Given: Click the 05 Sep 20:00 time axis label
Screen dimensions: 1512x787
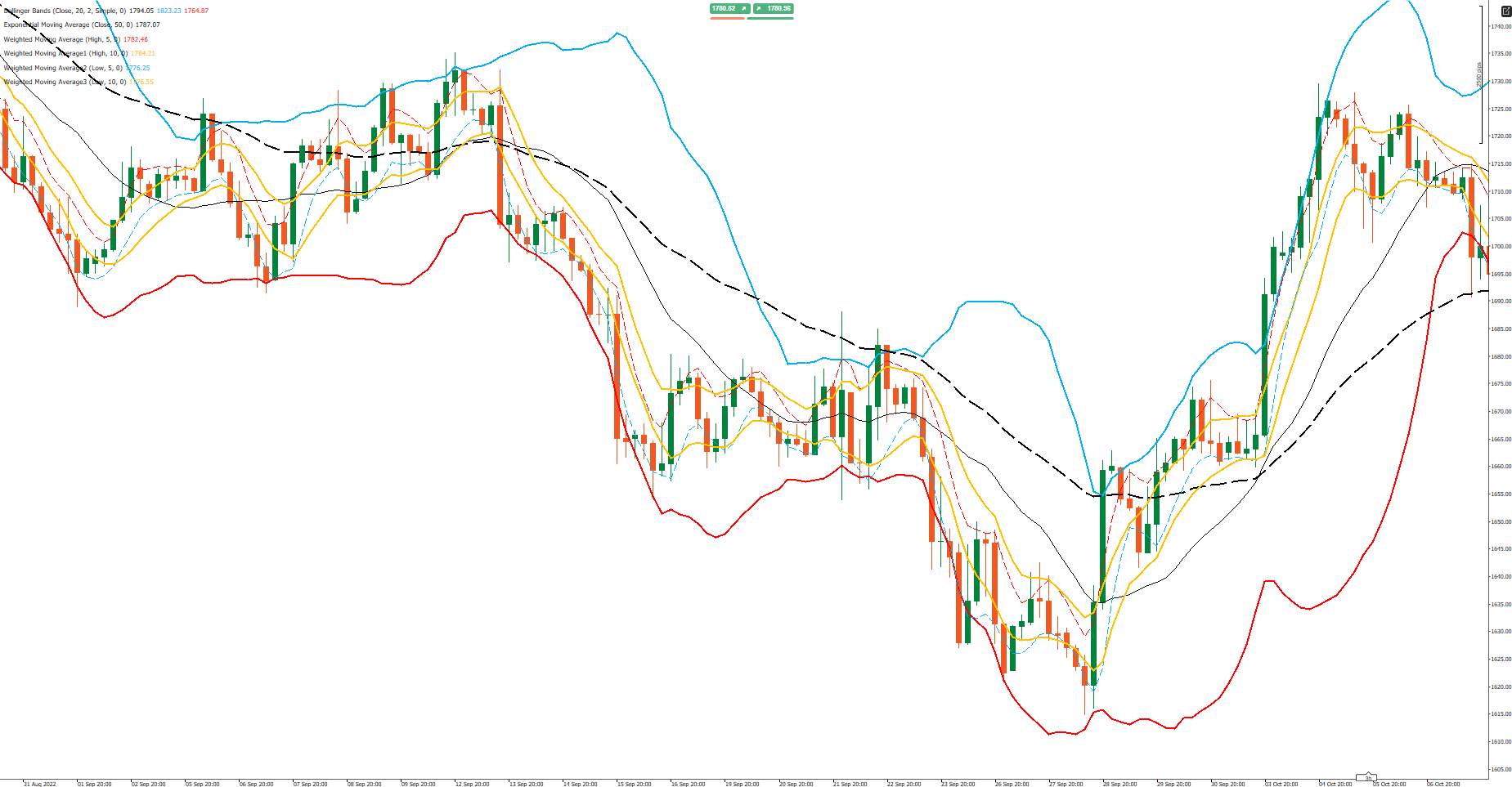Looking at the screenshot, I should 202,784.
